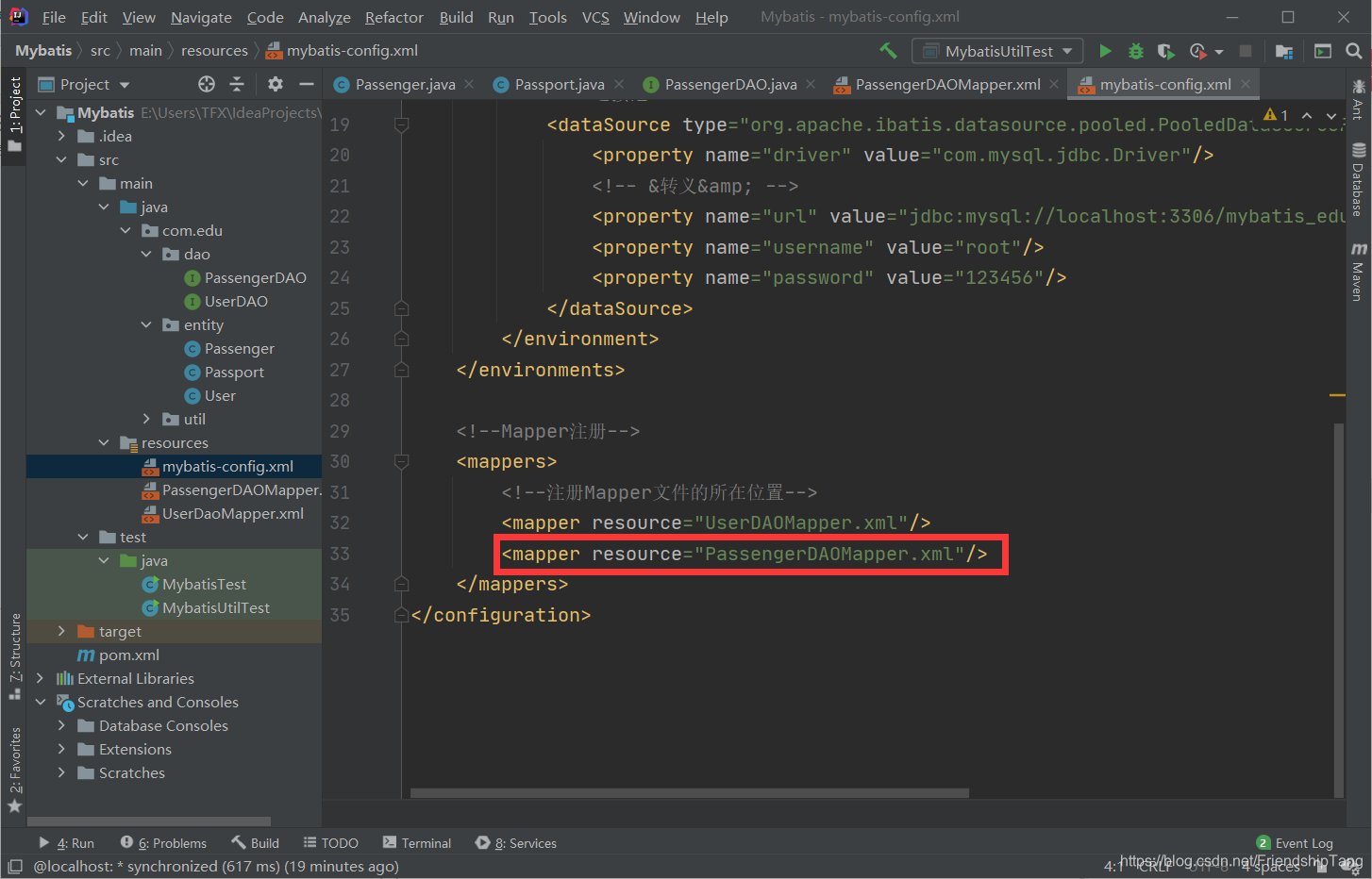
Task: Open the Terminal tool window
Action: [x=417, y=843]
